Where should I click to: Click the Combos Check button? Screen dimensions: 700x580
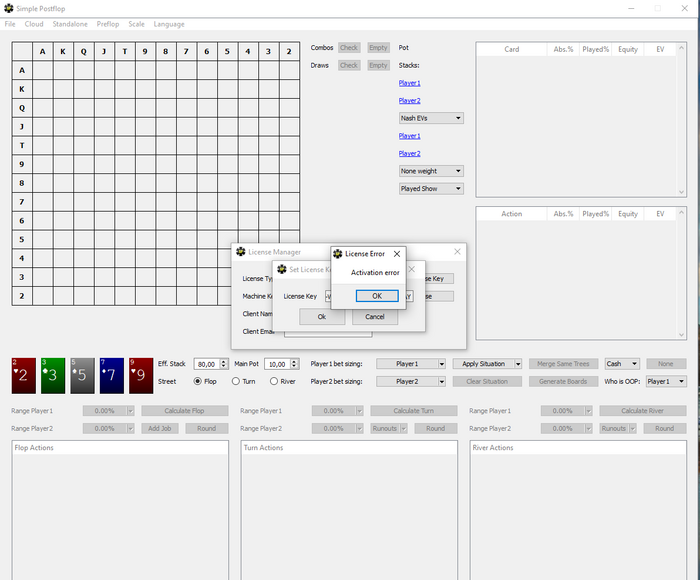349,47
